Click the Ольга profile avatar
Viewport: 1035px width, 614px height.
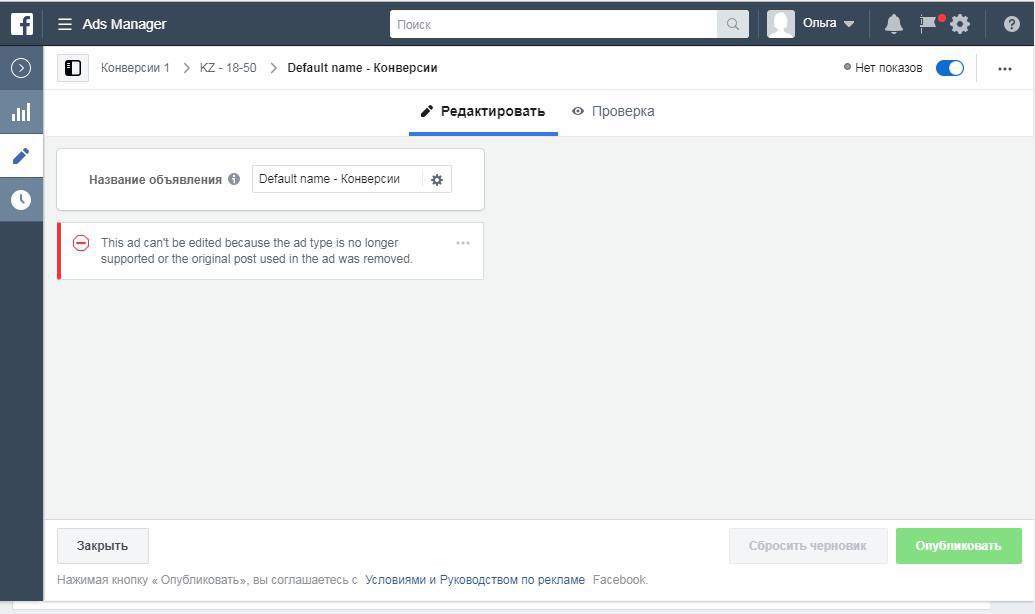point(781,24)
